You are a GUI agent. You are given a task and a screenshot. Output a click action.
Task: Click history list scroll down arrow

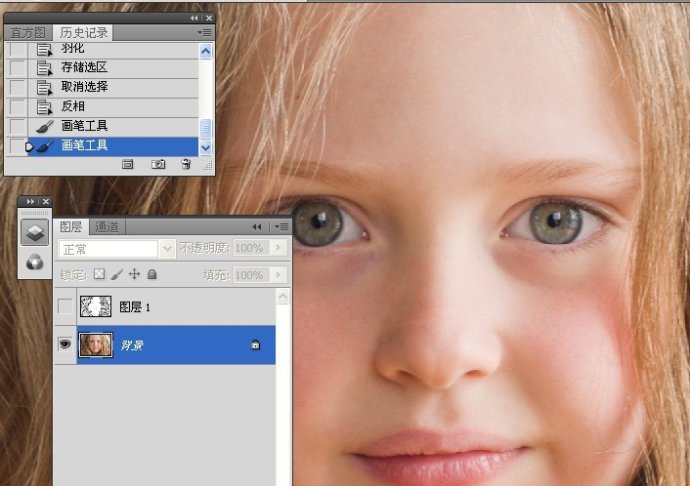point(205,148)
